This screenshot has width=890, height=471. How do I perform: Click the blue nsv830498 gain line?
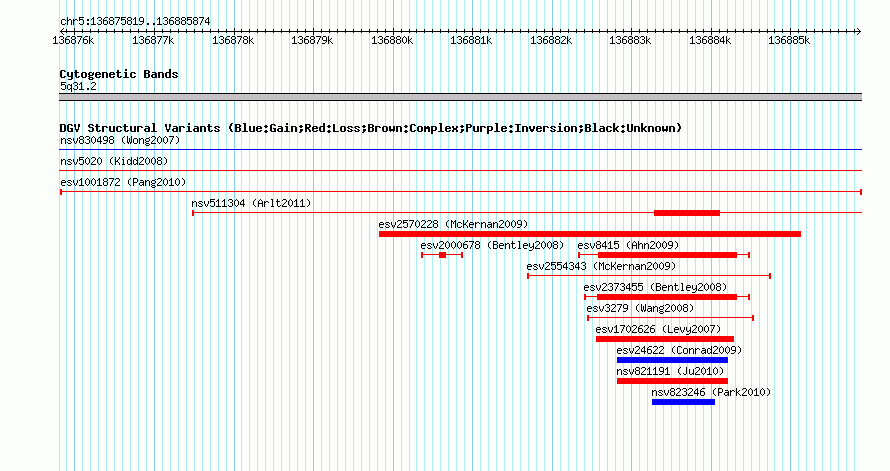[460, 150]
